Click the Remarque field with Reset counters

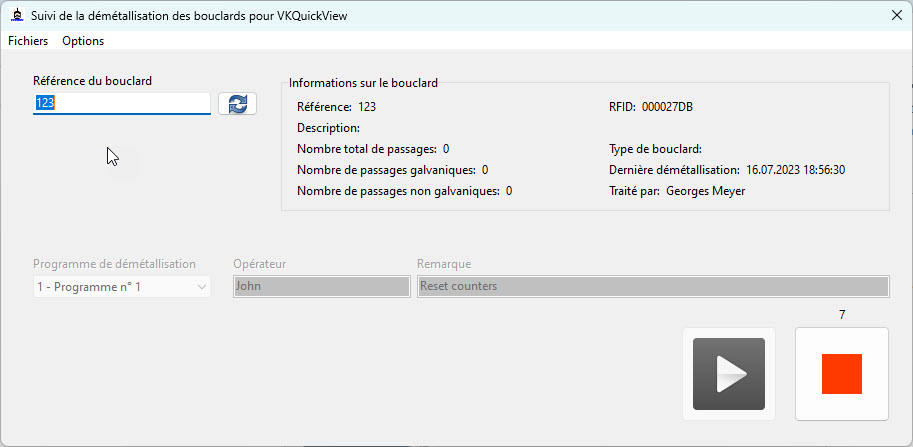(x=652, y=287)
